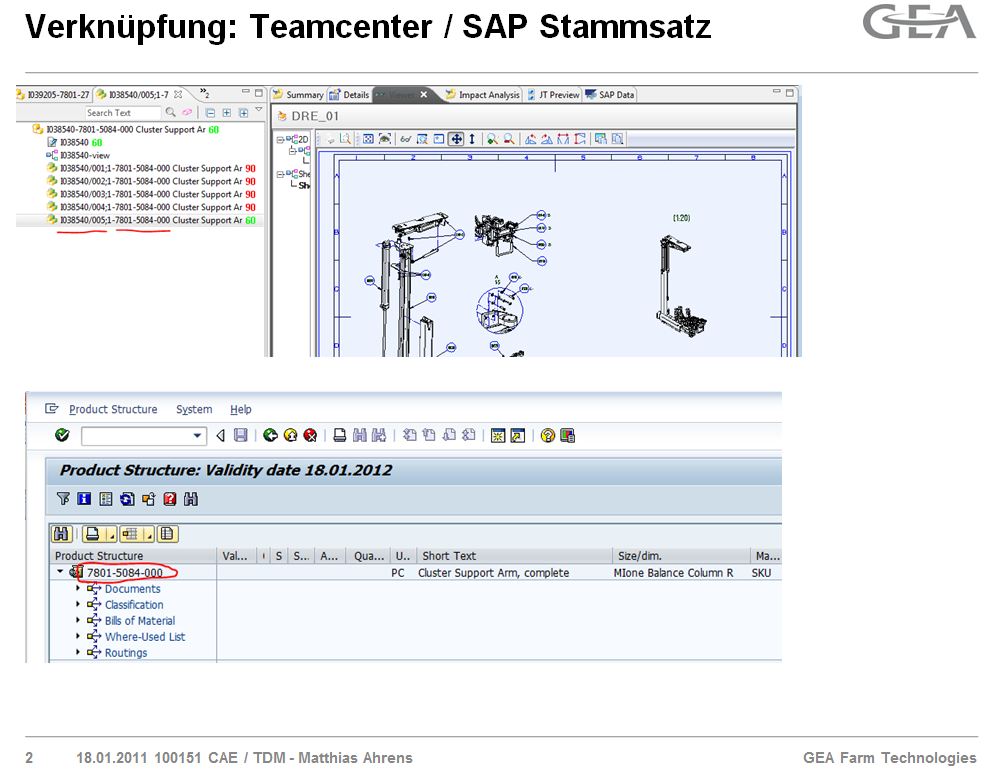Image resolution: width=993 pixels, height=774 pixels.
Task: Click the Create New Session icon
Action: click(498, 435)
